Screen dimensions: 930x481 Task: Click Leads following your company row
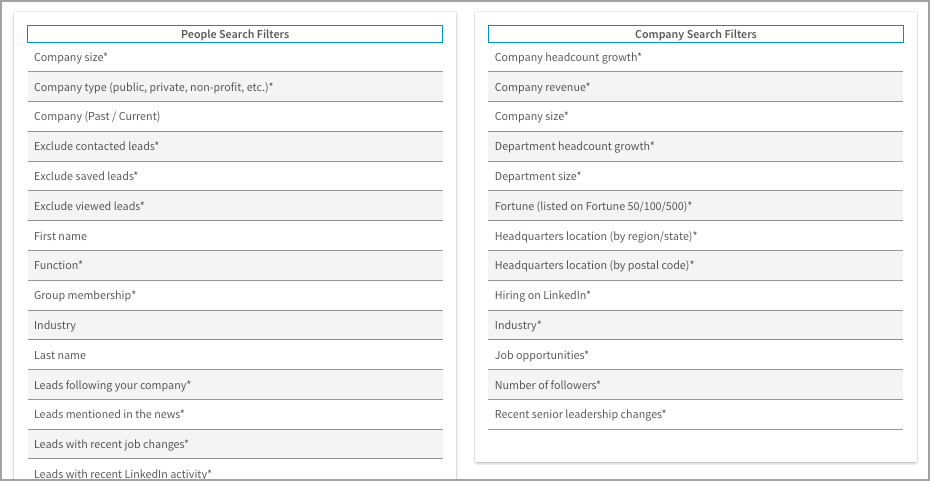(x=112, y=385)
